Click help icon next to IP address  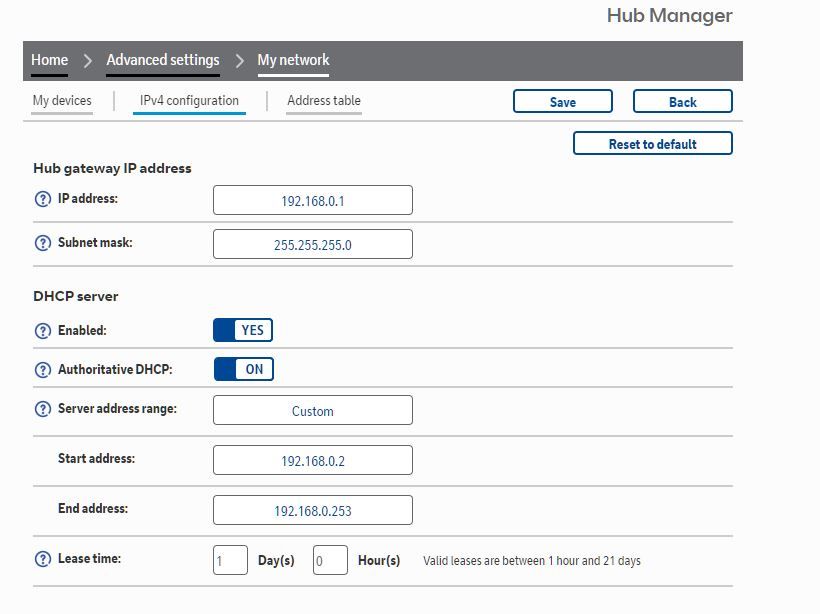[x=42, y=200]
